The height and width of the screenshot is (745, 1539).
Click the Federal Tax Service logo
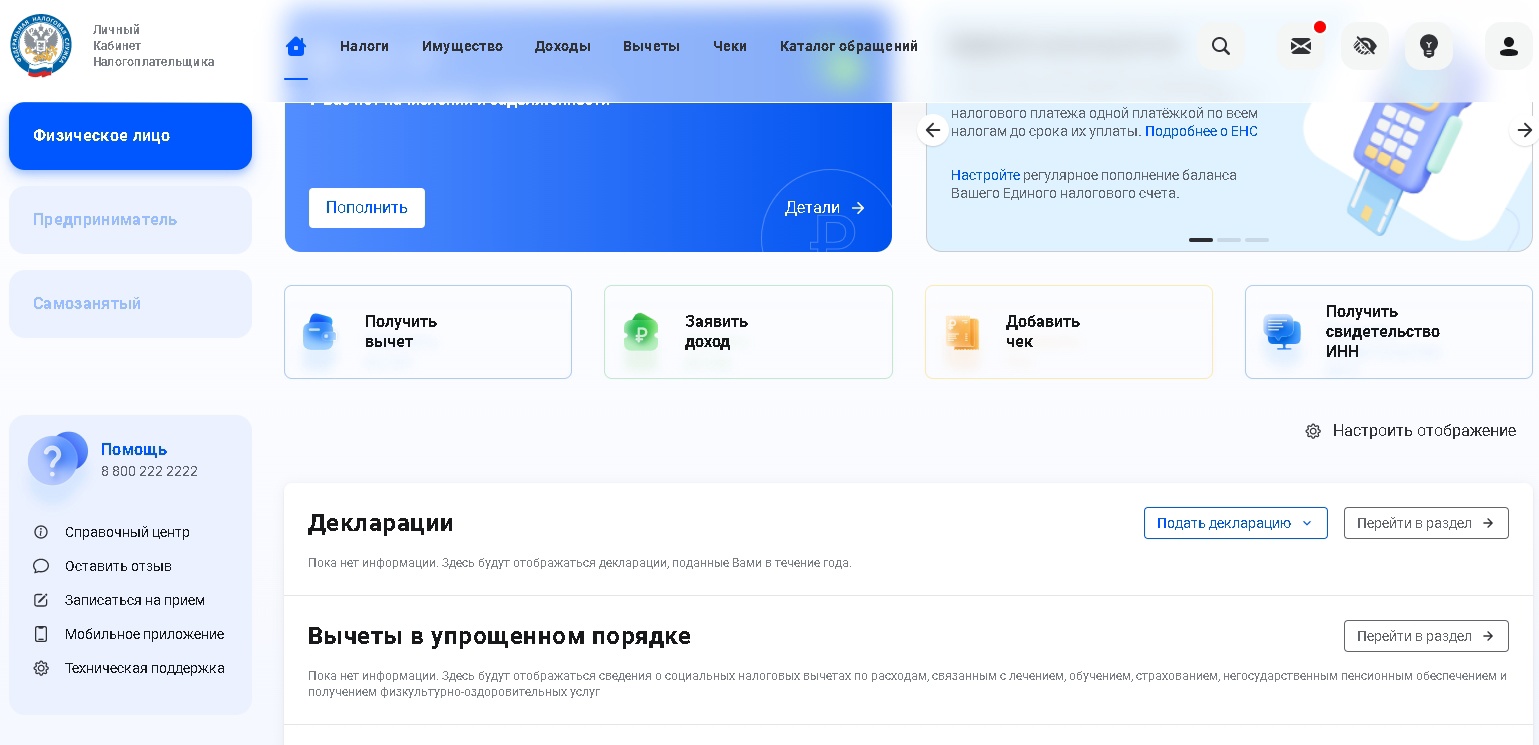pos(41,46)
